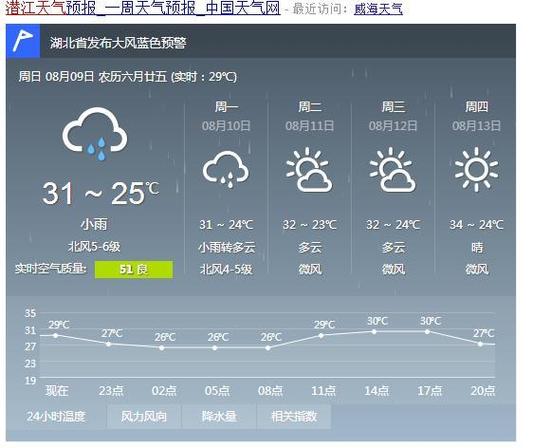The image size is (533, 448).
Task: Switch to the 相关指数 tab
Action: pos(294,416)
